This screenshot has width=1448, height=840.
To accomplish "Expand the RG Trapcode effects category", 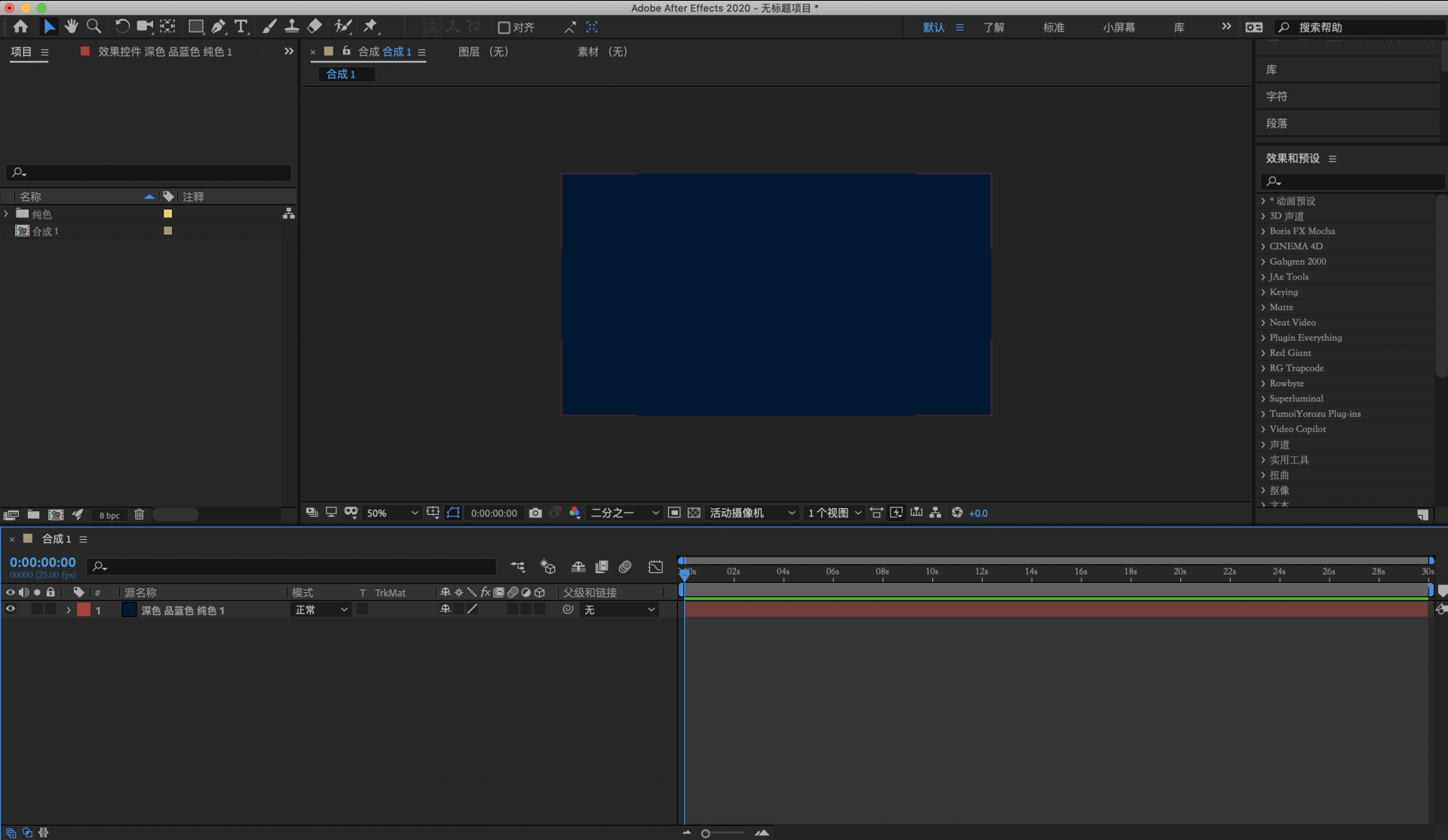I will [1263, 369].
